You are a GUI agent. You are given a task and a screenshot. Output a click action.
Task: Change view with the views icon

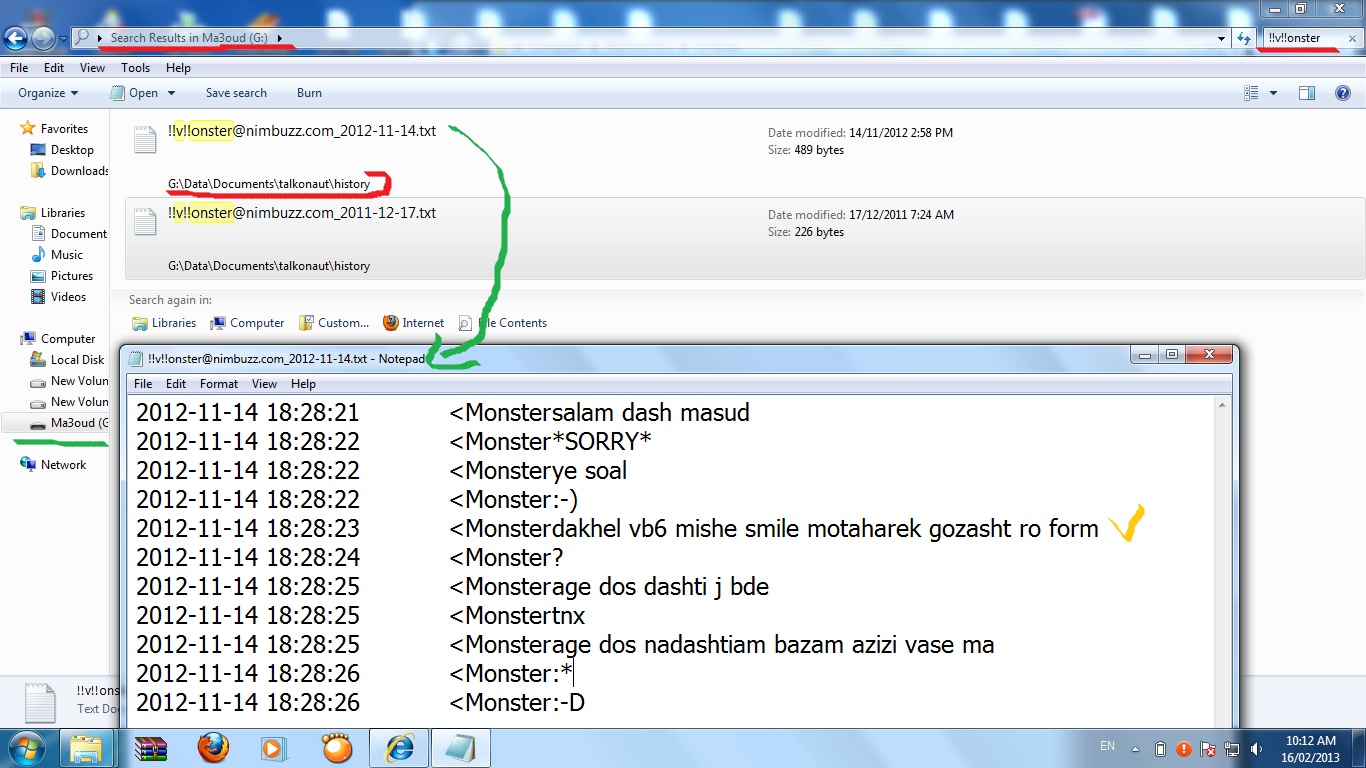click(x=1250, y=93)
